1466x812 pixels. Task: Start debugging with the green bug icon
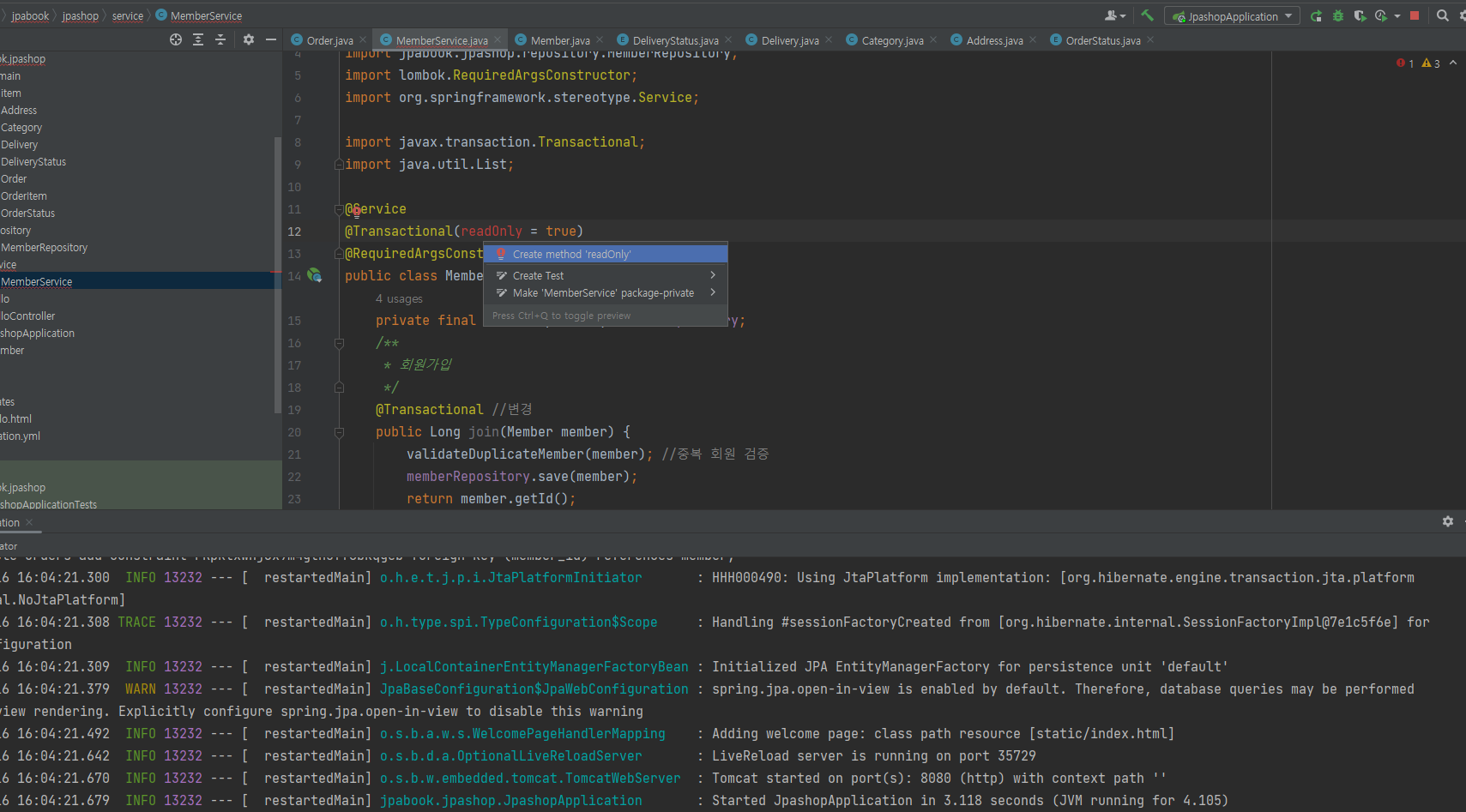point(1337,15)
